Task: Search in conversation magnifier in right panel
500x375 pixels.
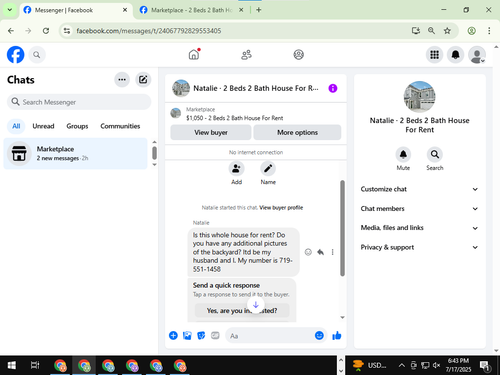Action: (435, 154)
